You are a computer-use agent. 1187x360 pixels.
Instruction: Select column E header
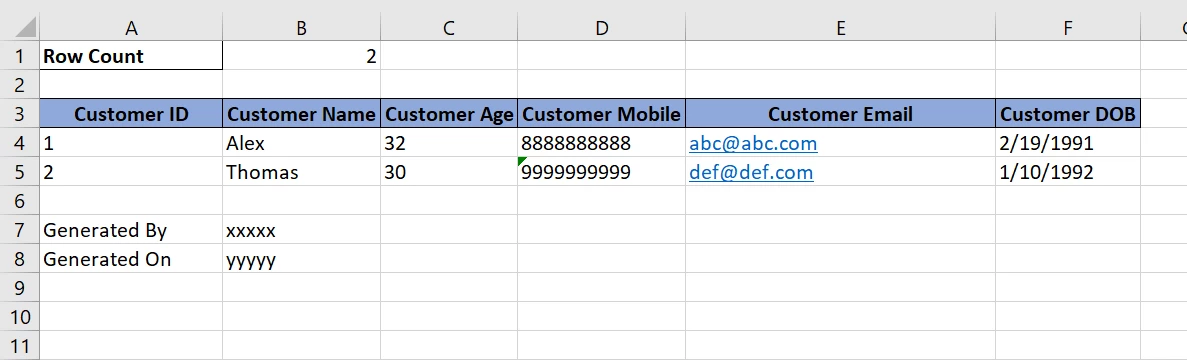point(840,28)
